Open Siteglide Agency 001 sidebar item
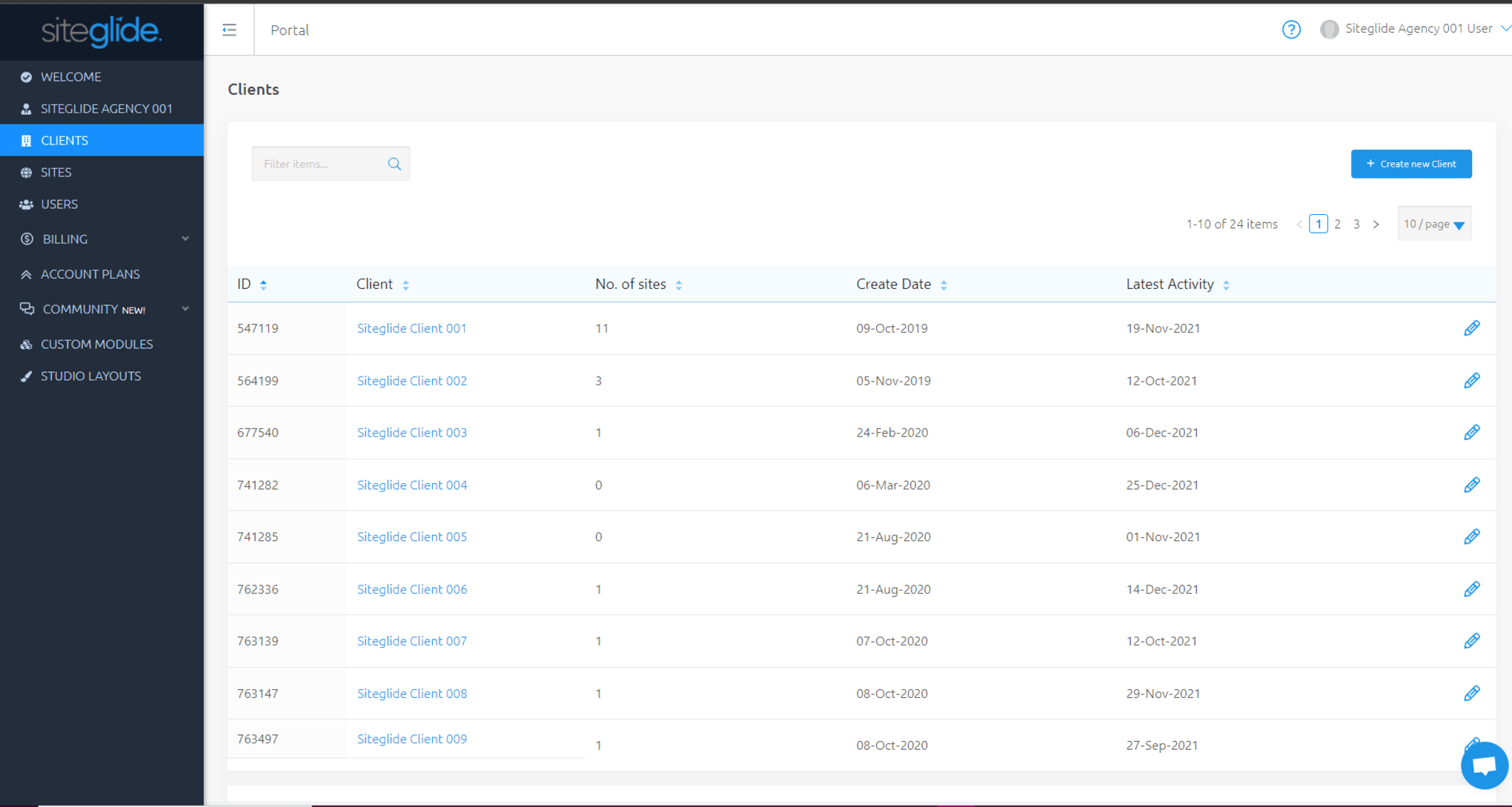The width and height of the screenshot is (1512, 807). point(102,109)
